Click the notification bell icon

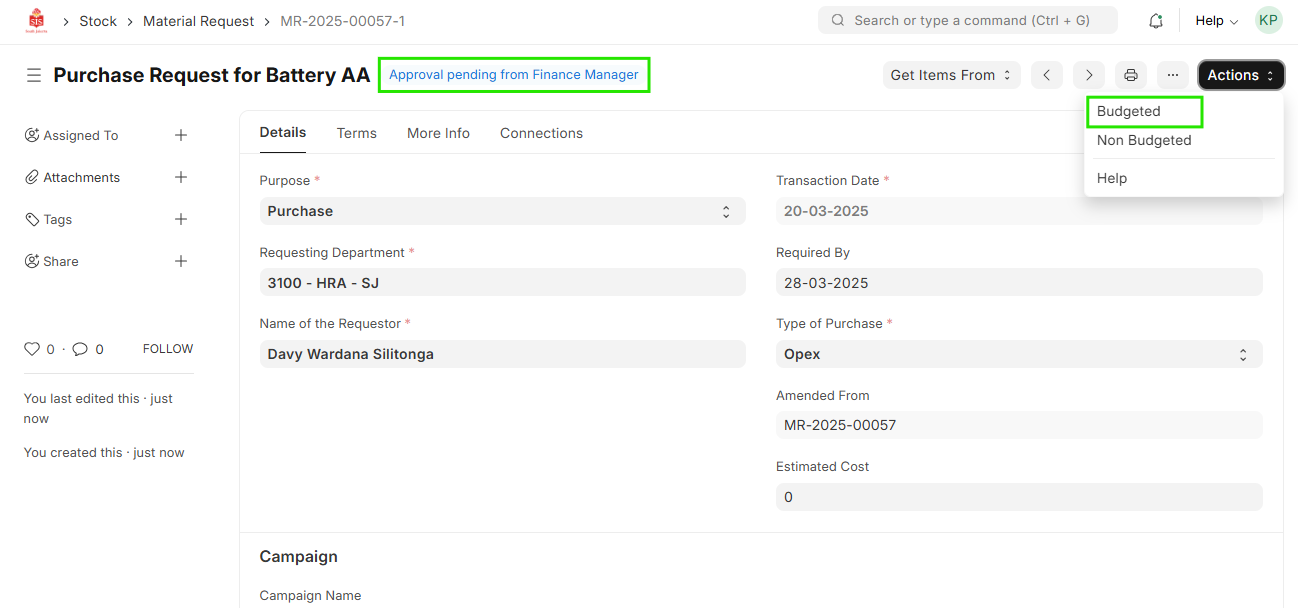tap(1155, 21)
